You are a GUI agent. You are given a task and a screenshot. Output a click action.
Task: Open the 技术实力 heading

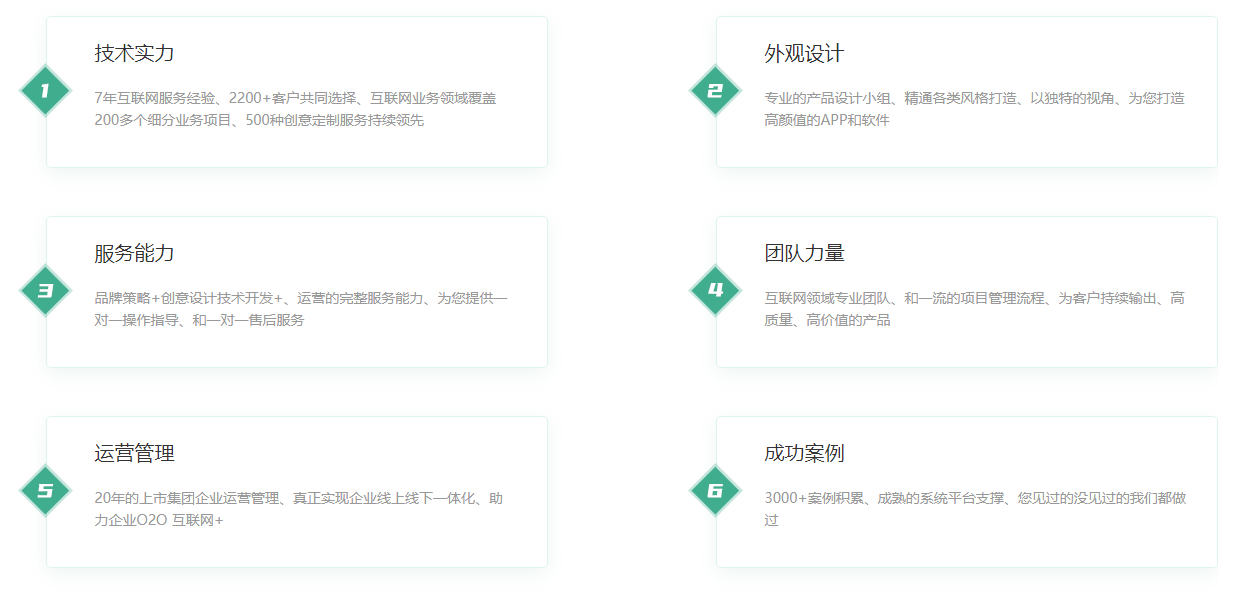tap(134, 54)
